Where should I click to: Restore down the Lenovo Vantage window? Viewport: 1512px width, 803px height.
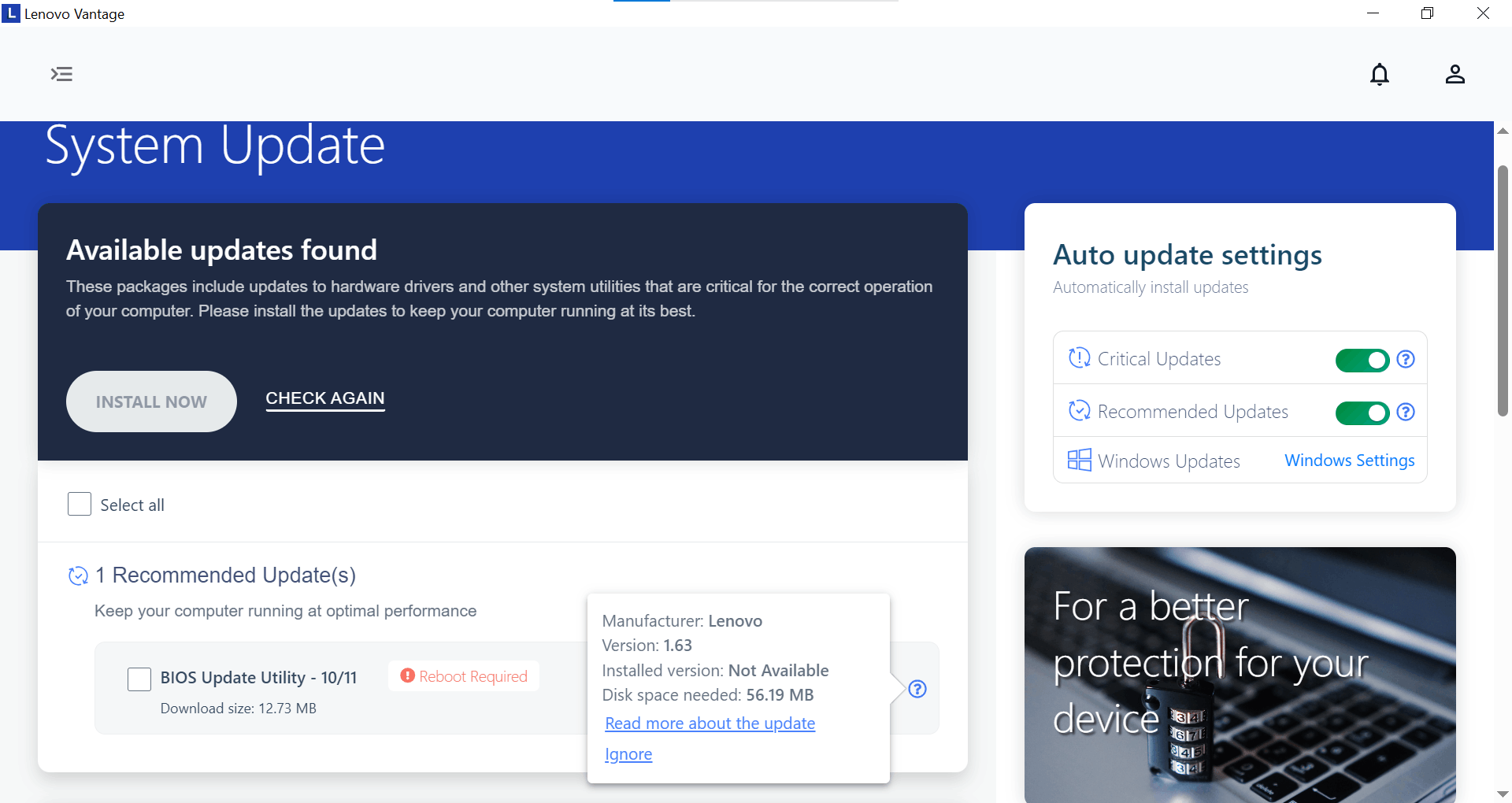tap(1427, 13)
